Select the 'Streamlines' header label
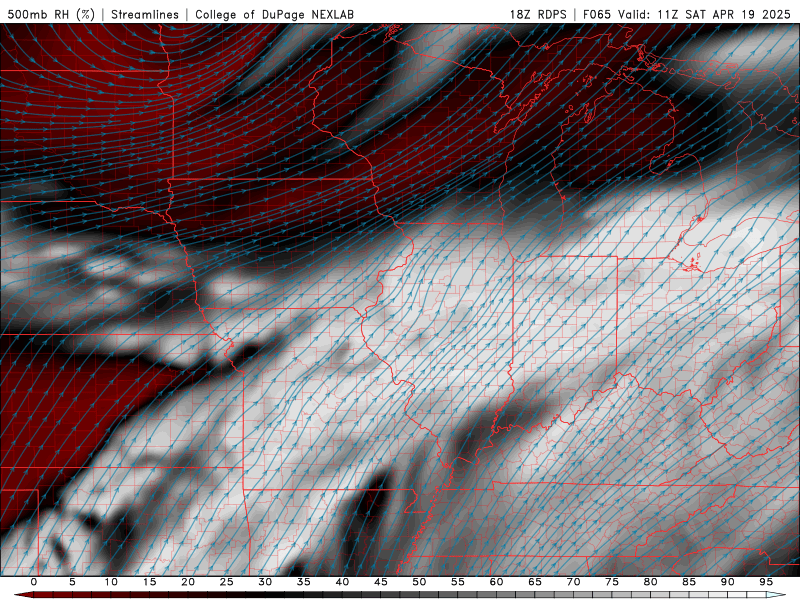800x600 pixels. tap(145, 14)
